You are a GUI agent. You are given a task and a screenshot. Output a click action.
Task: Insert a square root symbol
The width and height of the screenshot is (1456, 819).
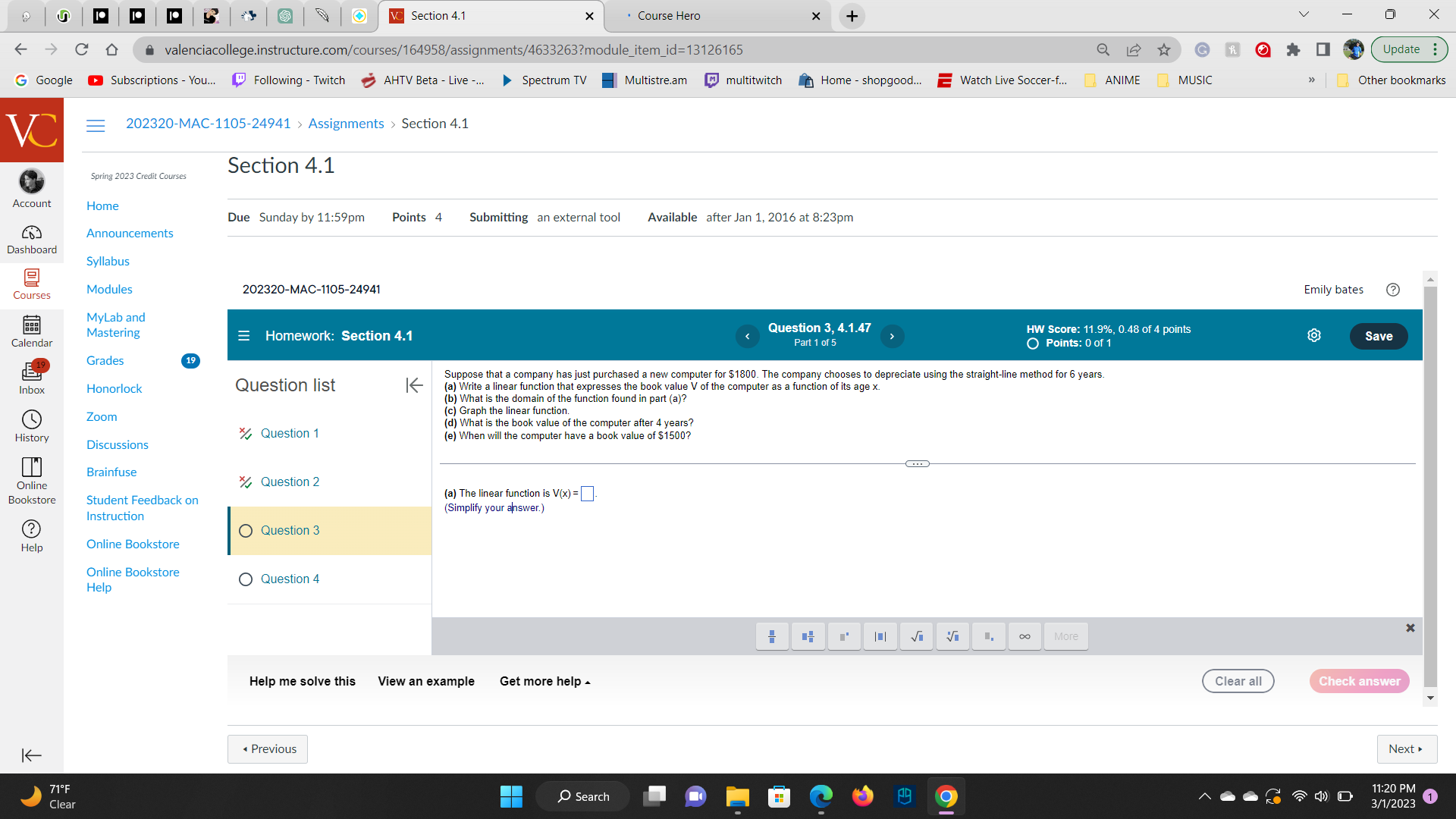916,636
